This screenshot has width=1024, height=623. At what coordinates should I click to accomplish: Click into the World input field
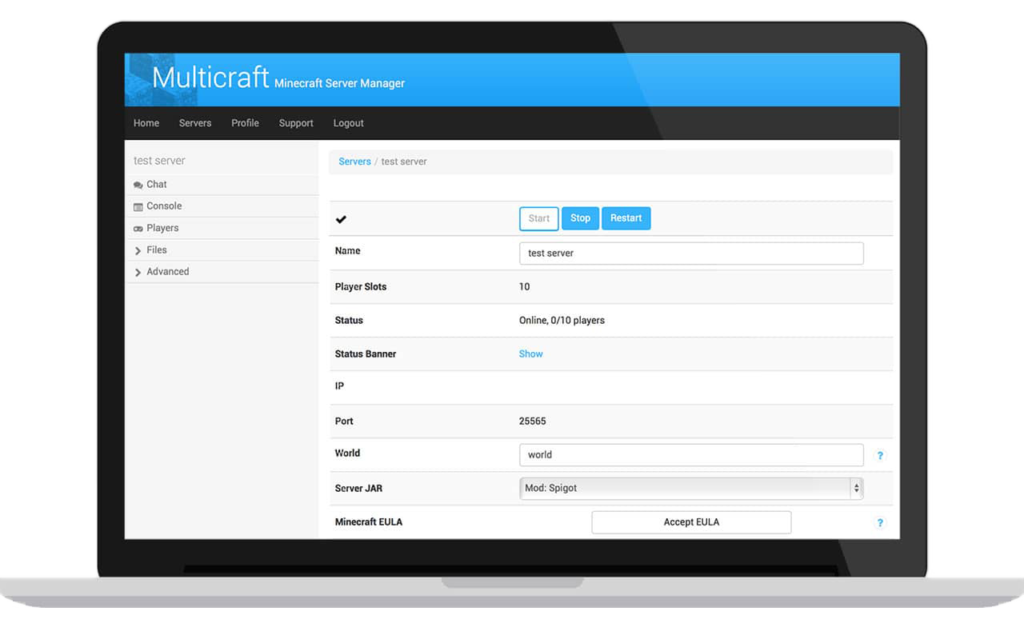coord(691,455)
